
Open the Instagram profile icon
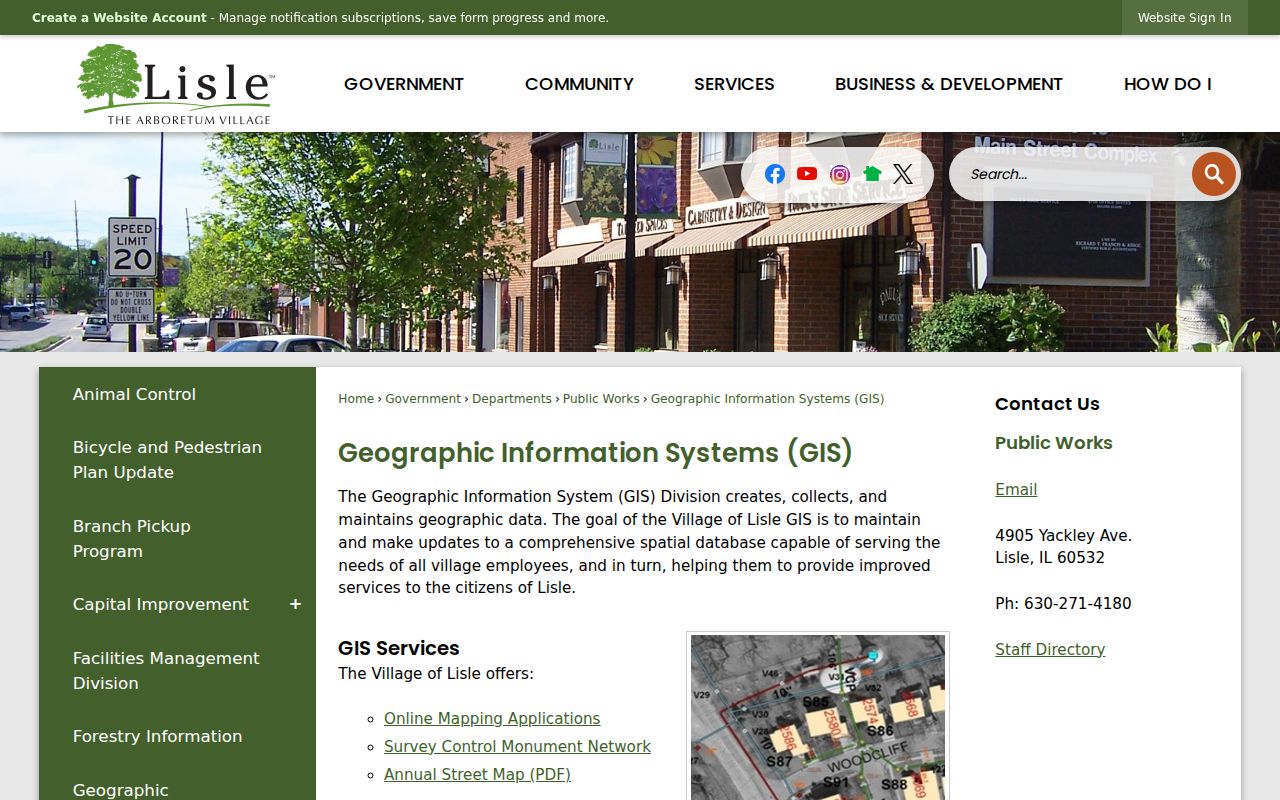click(840, 174)
